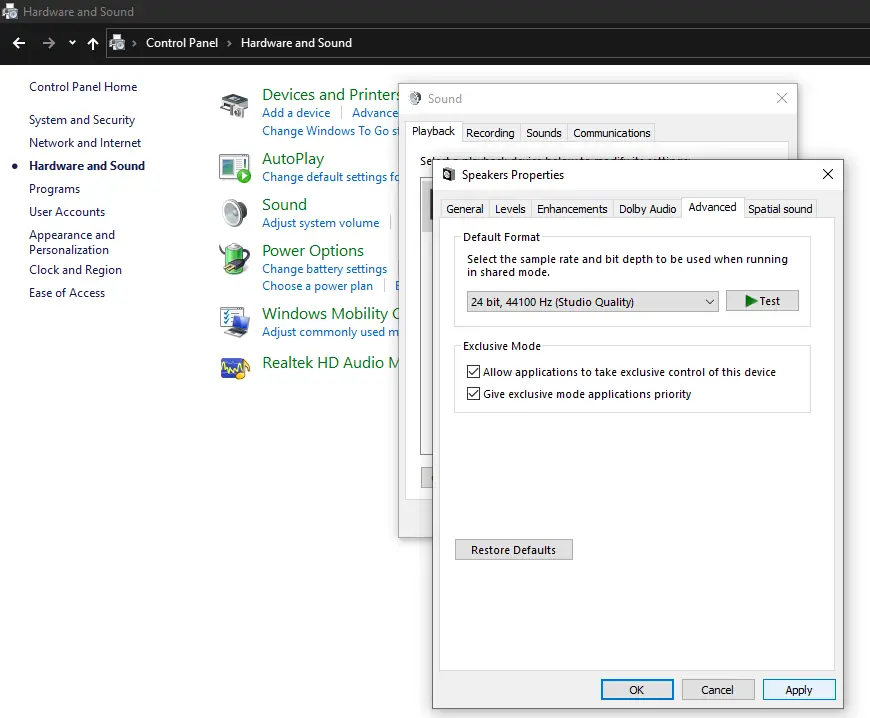Click the Hardware and Sound window title icon
The height and width of the screenshot is (718, 870).
[10, 11]
